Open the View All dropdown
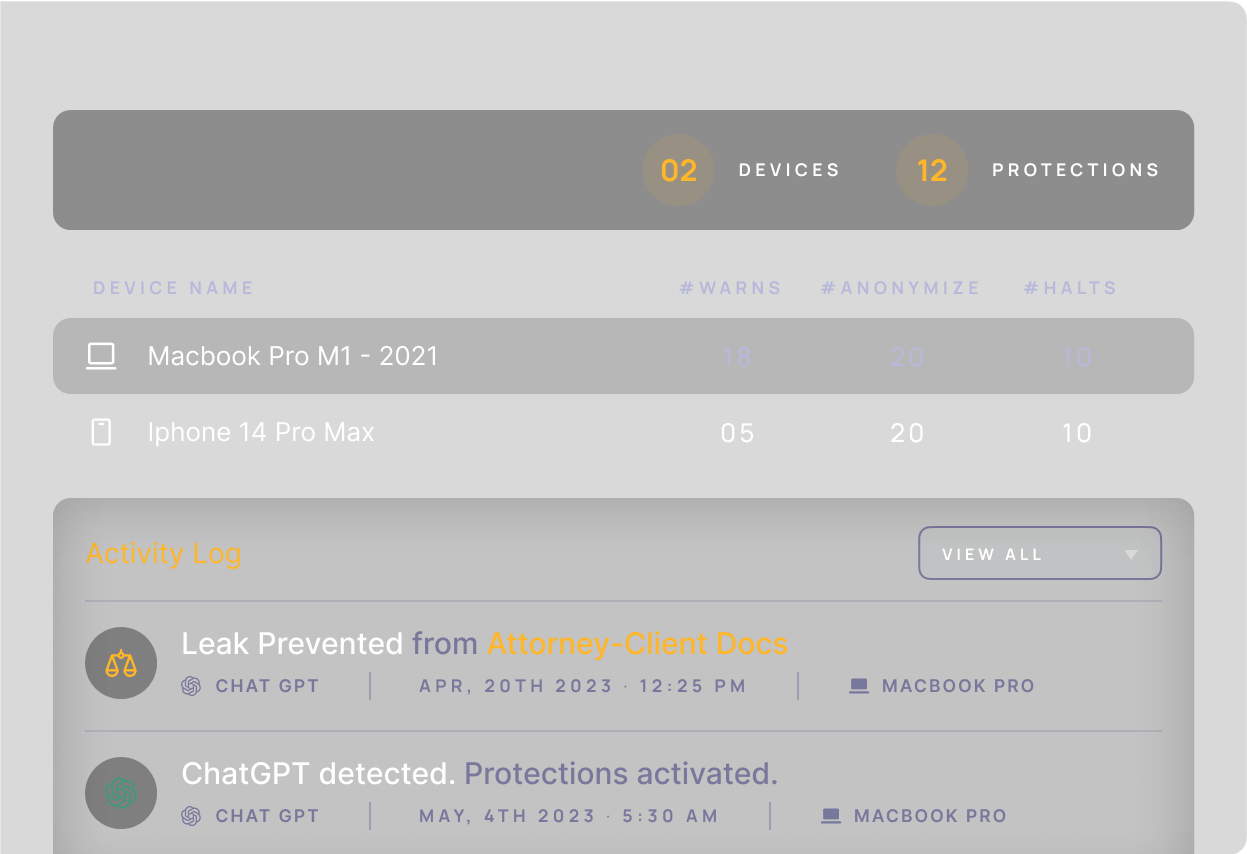The image size is (1247, 854). pos(1039,554)
